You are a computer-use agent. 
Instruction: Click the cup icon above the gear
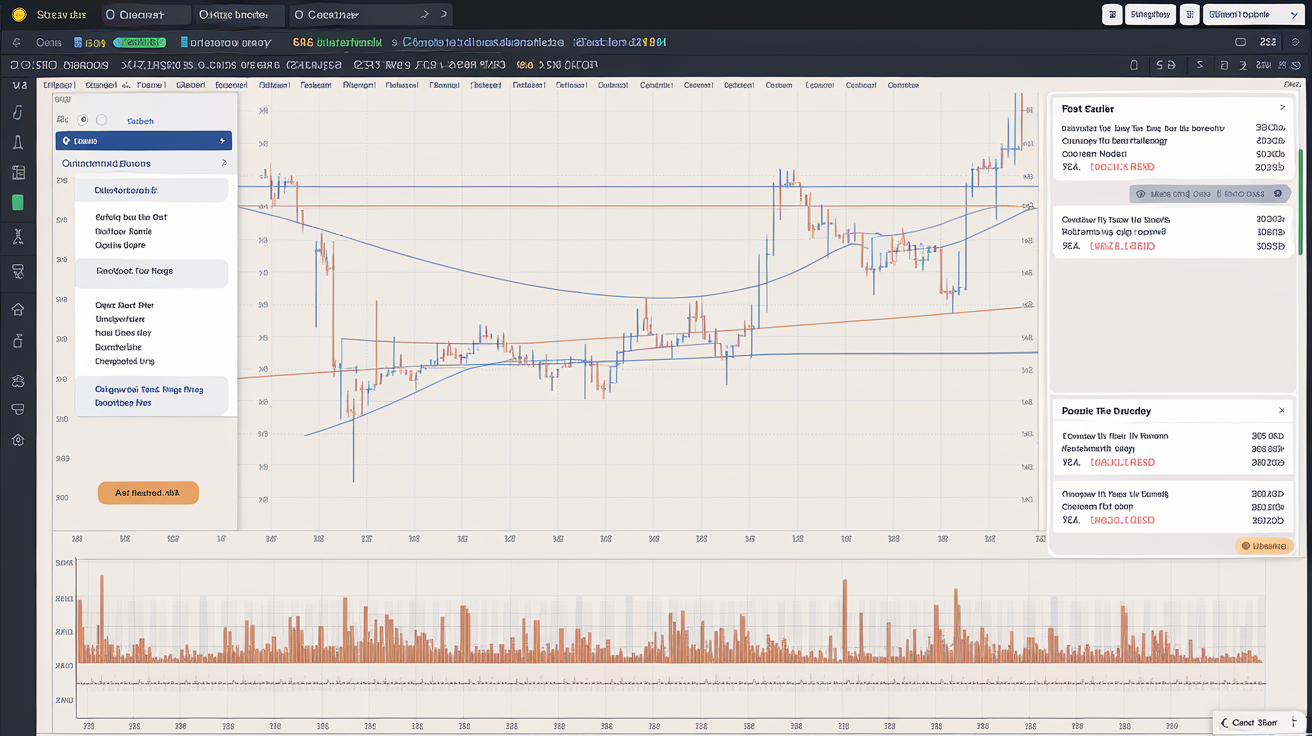(18, 410)
